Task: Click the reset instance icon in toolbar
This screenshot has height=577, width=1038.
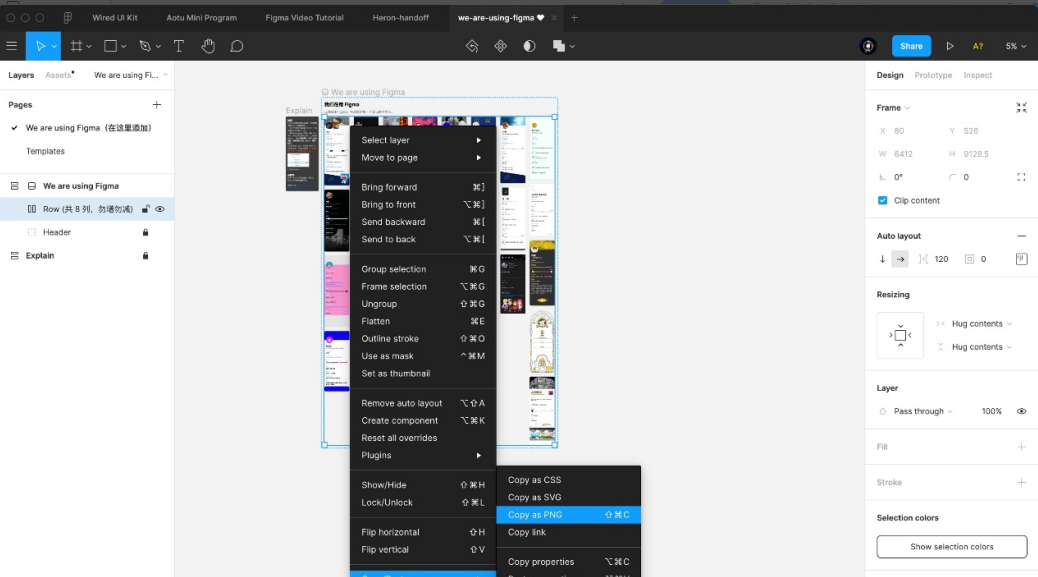Action: pyautogui.click(x=472, y=46)
